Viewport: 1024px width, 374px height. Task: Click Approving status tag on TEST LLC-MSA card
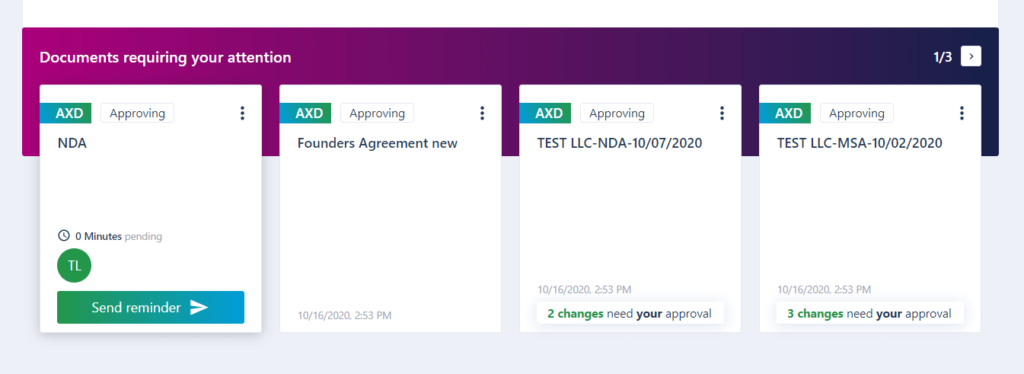[x=857, y=113]
